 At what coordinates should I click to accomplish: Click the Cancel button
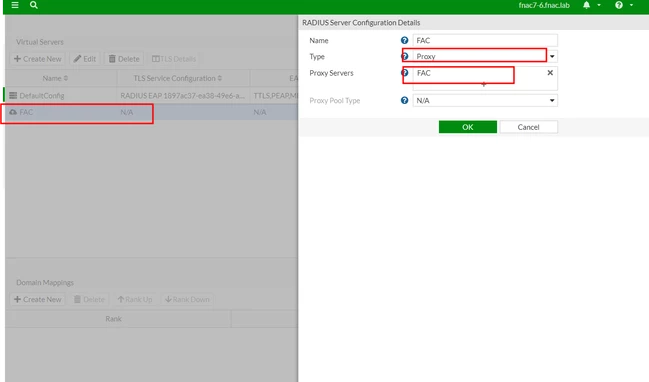[x=529, y=127]
